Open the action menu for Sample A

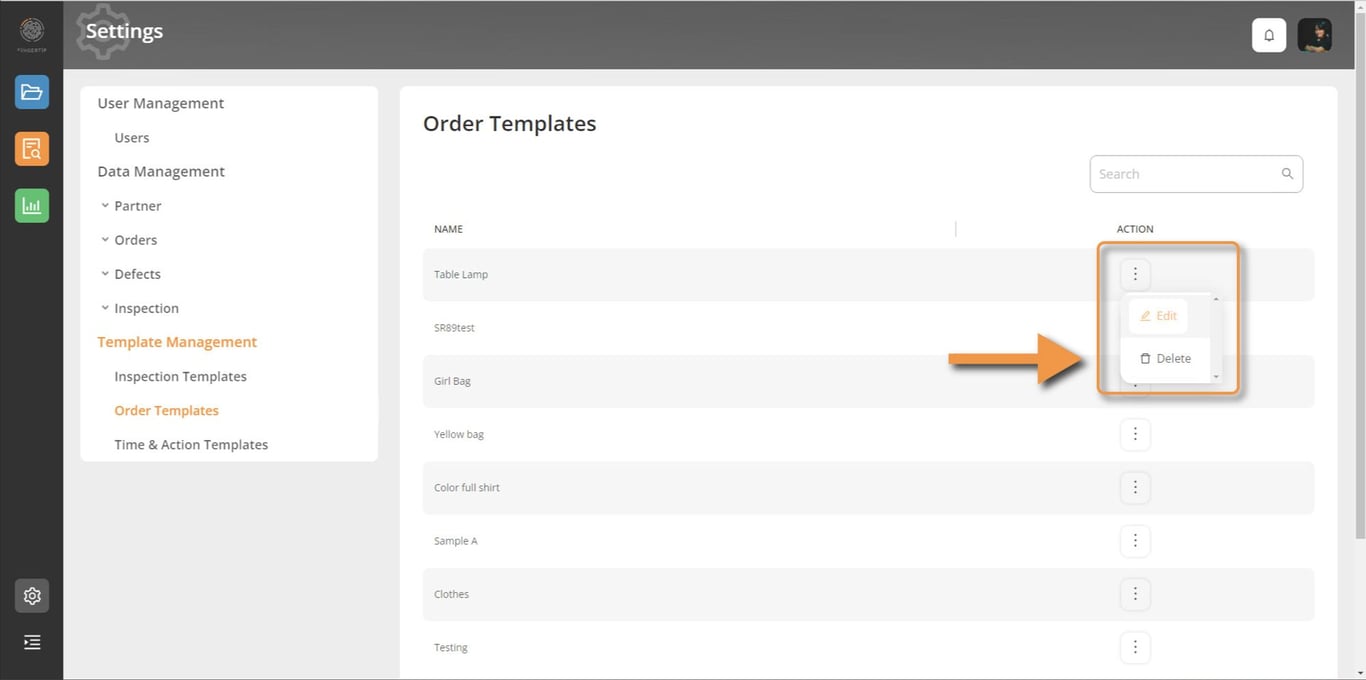(x=1135, y=541)
